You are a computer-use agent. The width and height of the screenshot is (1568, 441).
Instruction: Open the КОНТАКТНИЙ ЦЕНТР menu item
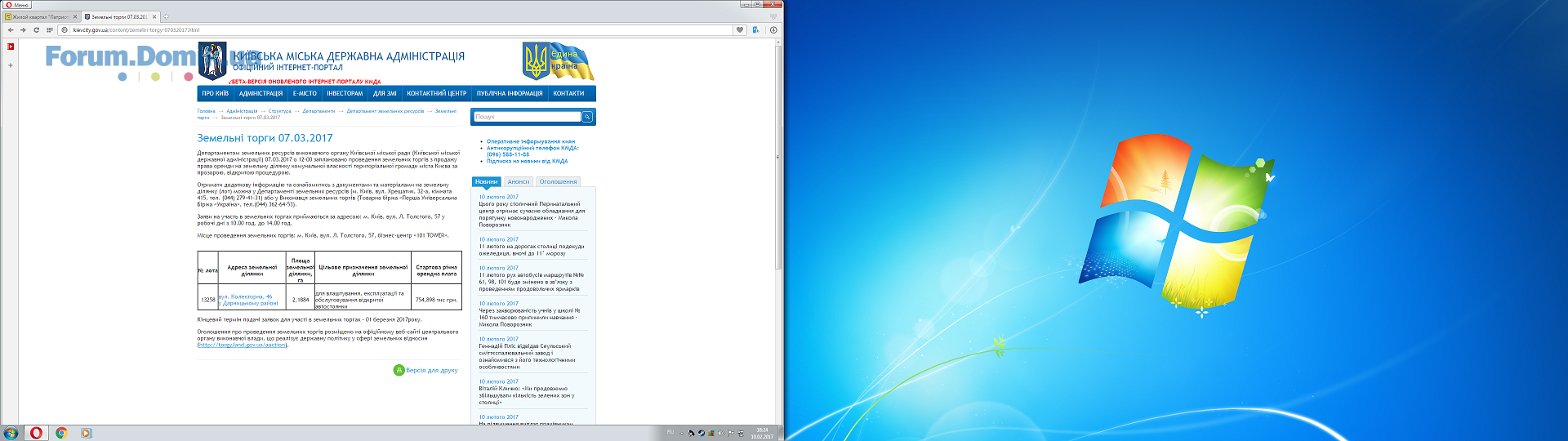[437, 93]
